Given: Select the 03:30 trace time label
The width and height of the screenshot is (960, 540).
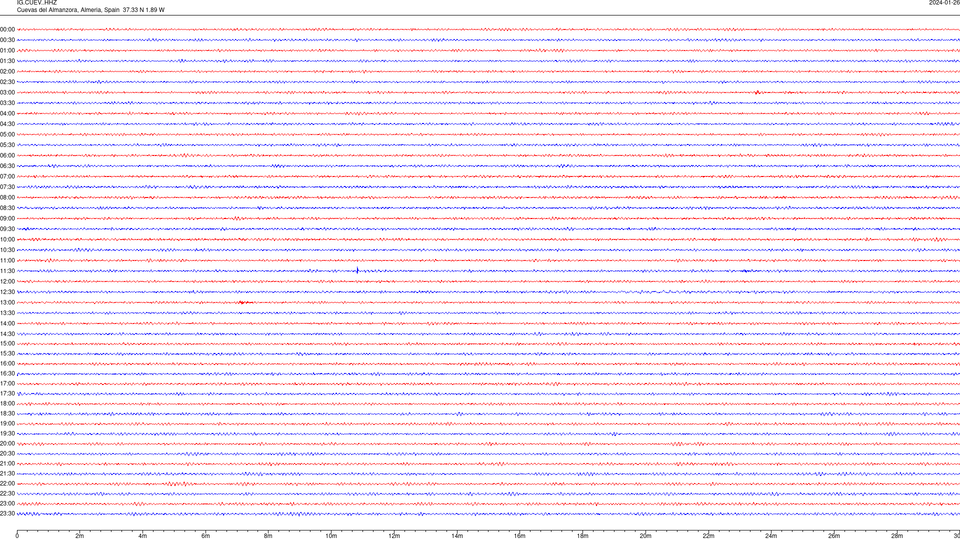Looking at the screenshot, I should pos(7,103).
